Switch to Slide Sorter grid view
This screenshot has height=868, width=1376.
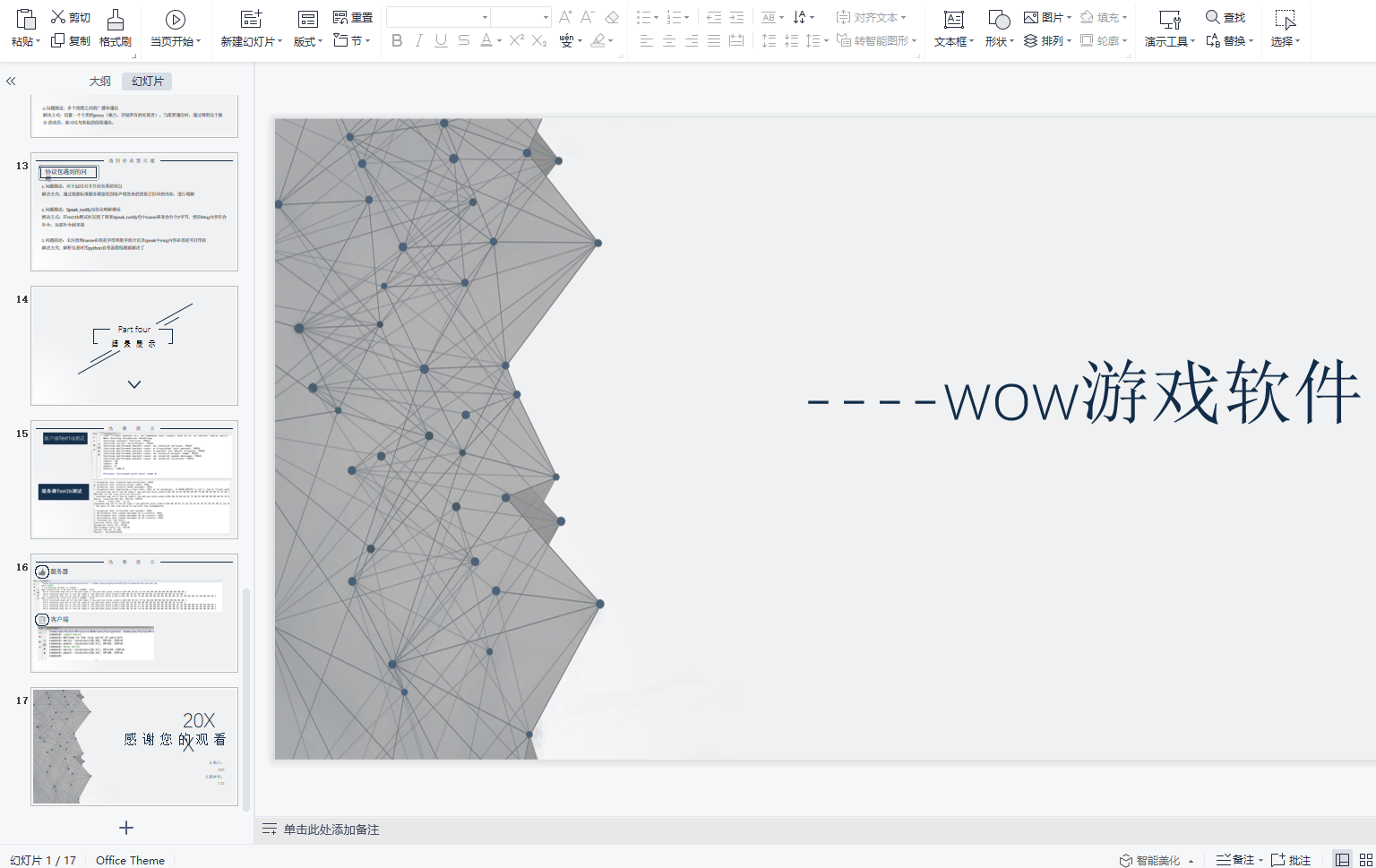click(x=1365, y=860)
